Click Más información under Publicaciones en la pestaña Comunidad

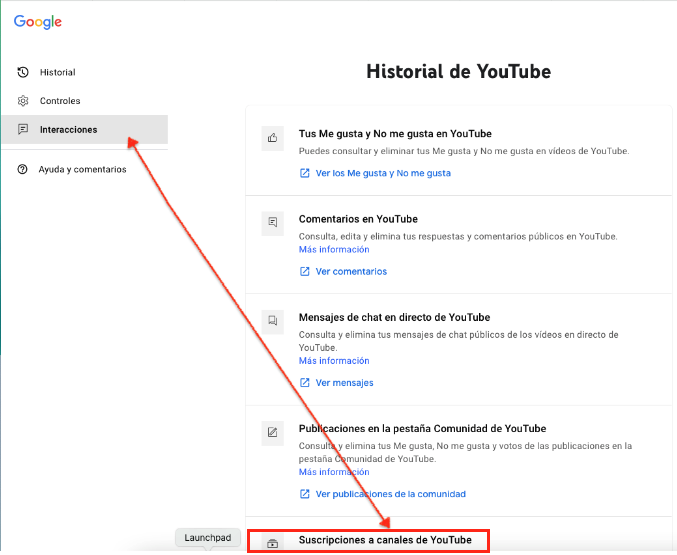pos(334,472)
